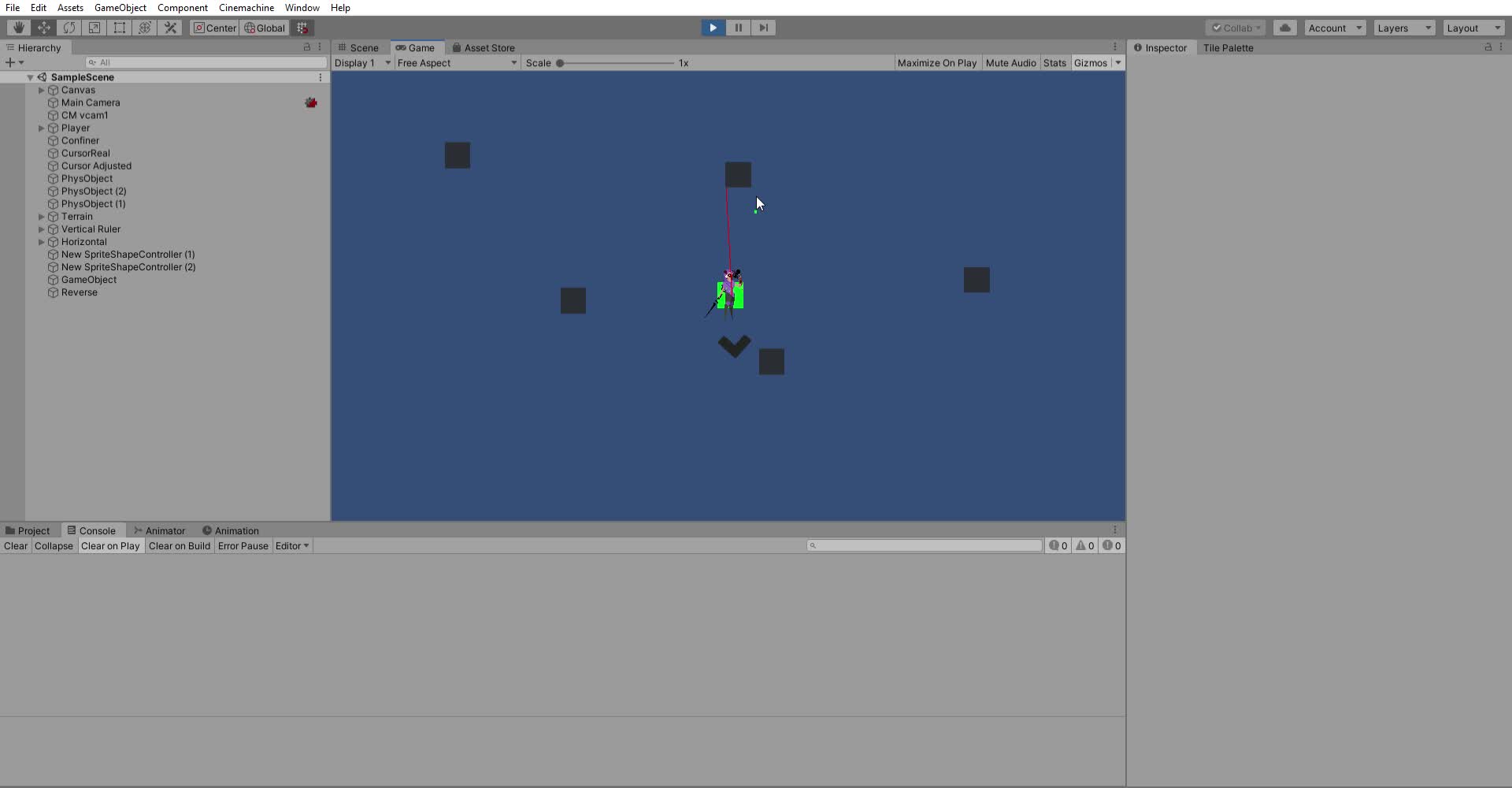Select the Hand tool in toolbar
Screen dimensions: 1512x788
pos(18,28)
